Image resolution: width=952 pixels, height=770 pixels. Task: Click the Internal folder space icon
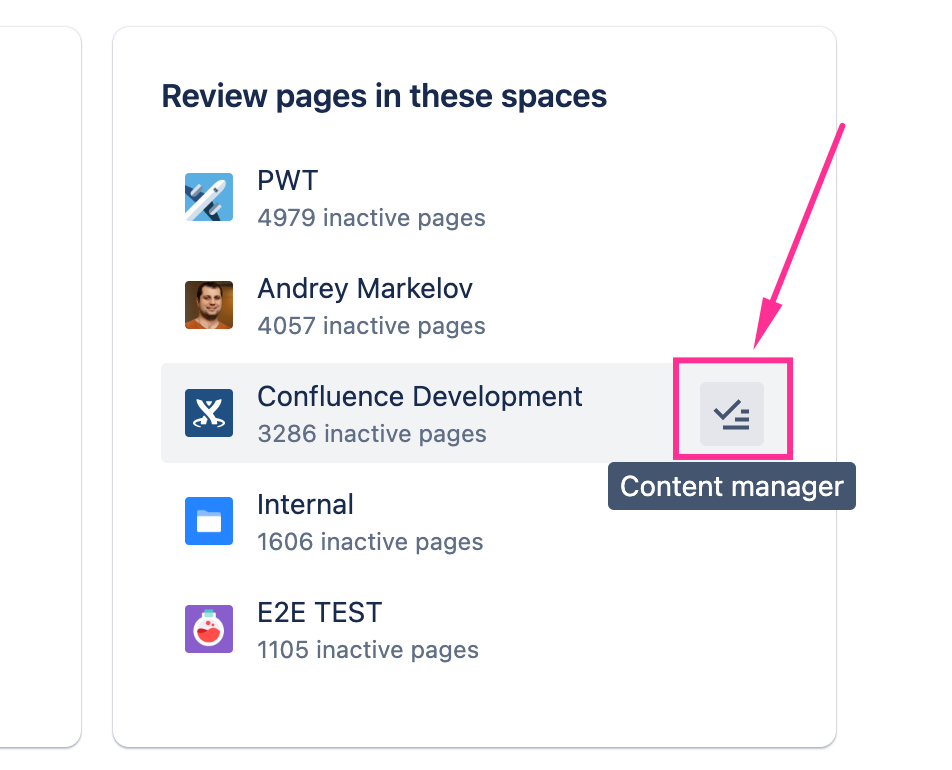209,521
